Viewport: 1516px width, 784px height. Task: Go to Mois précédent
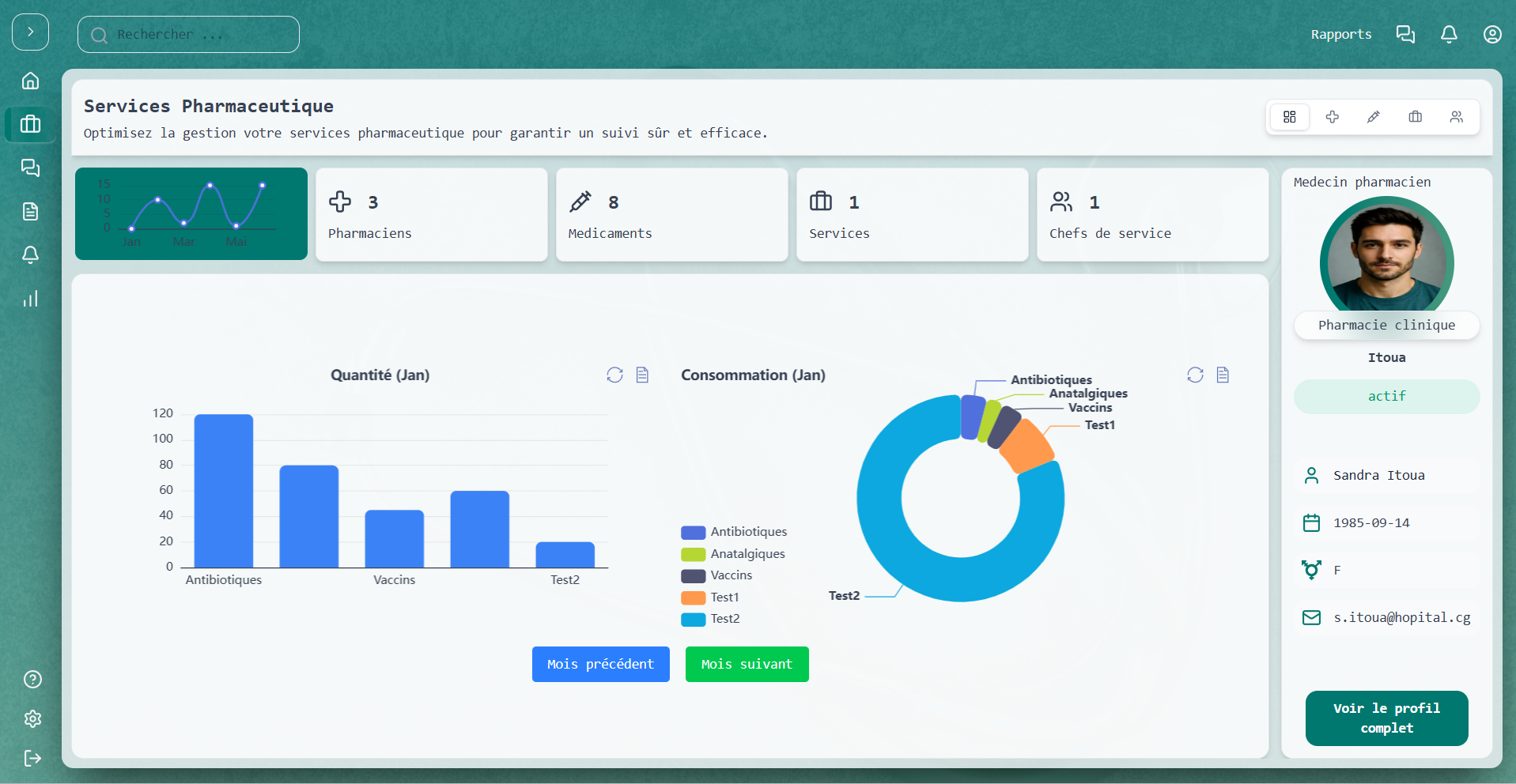pos(601,664)
